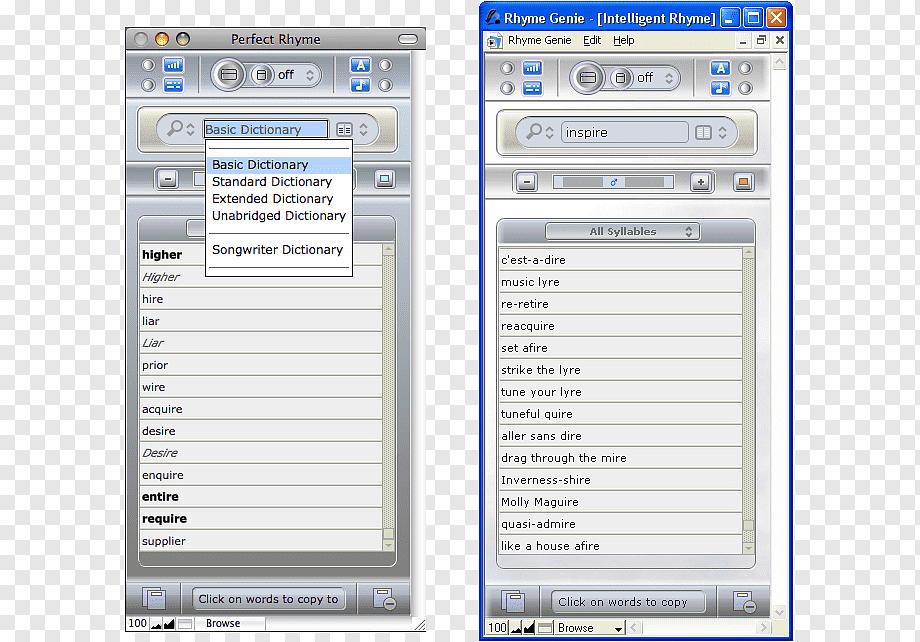Click the zoom-out mountain icon in Perfect Rhyme status bar

tap(156, 624)
